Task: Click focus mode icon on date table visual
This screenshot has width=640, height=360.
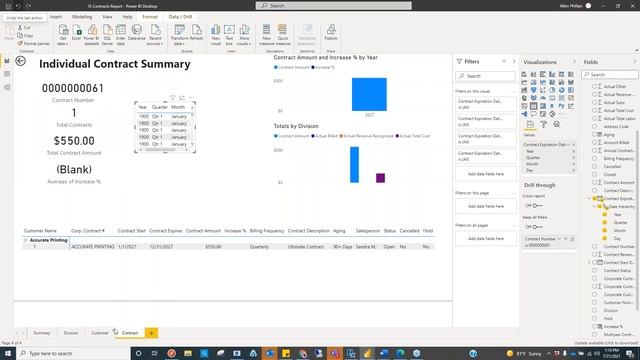Action: coord(182,98)
